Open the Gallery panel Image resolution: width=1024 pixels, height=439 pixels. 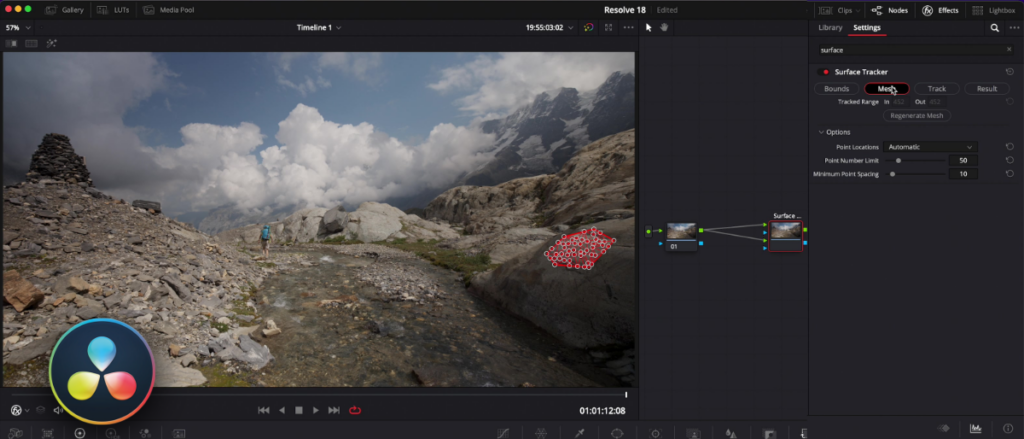[64, 10]
